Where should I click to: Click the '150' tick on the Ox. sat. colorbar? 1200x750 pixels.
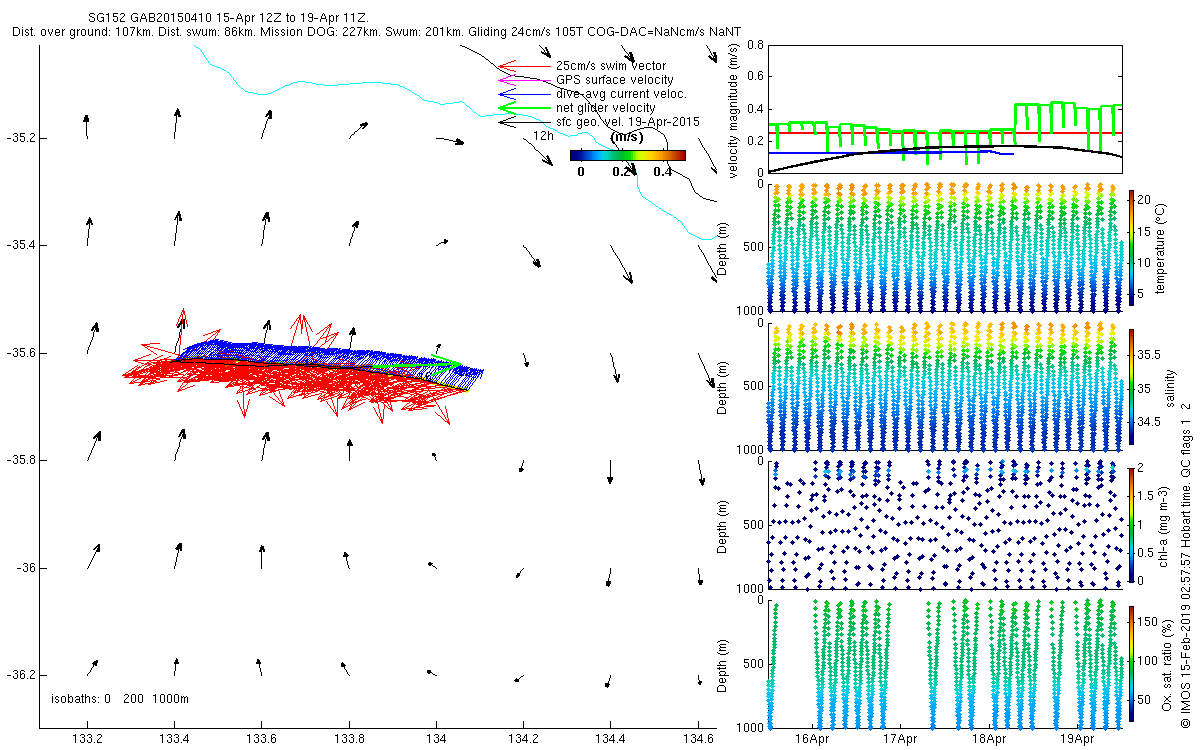pos(1149,621)
